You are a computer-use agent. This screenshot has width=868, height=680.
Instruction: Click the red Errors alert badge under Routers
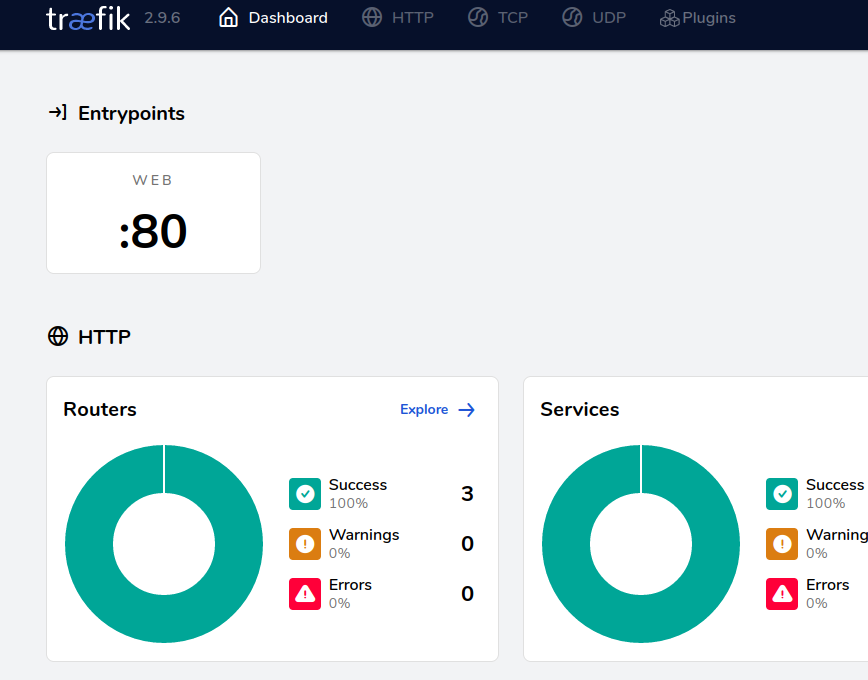click(305, 593)
